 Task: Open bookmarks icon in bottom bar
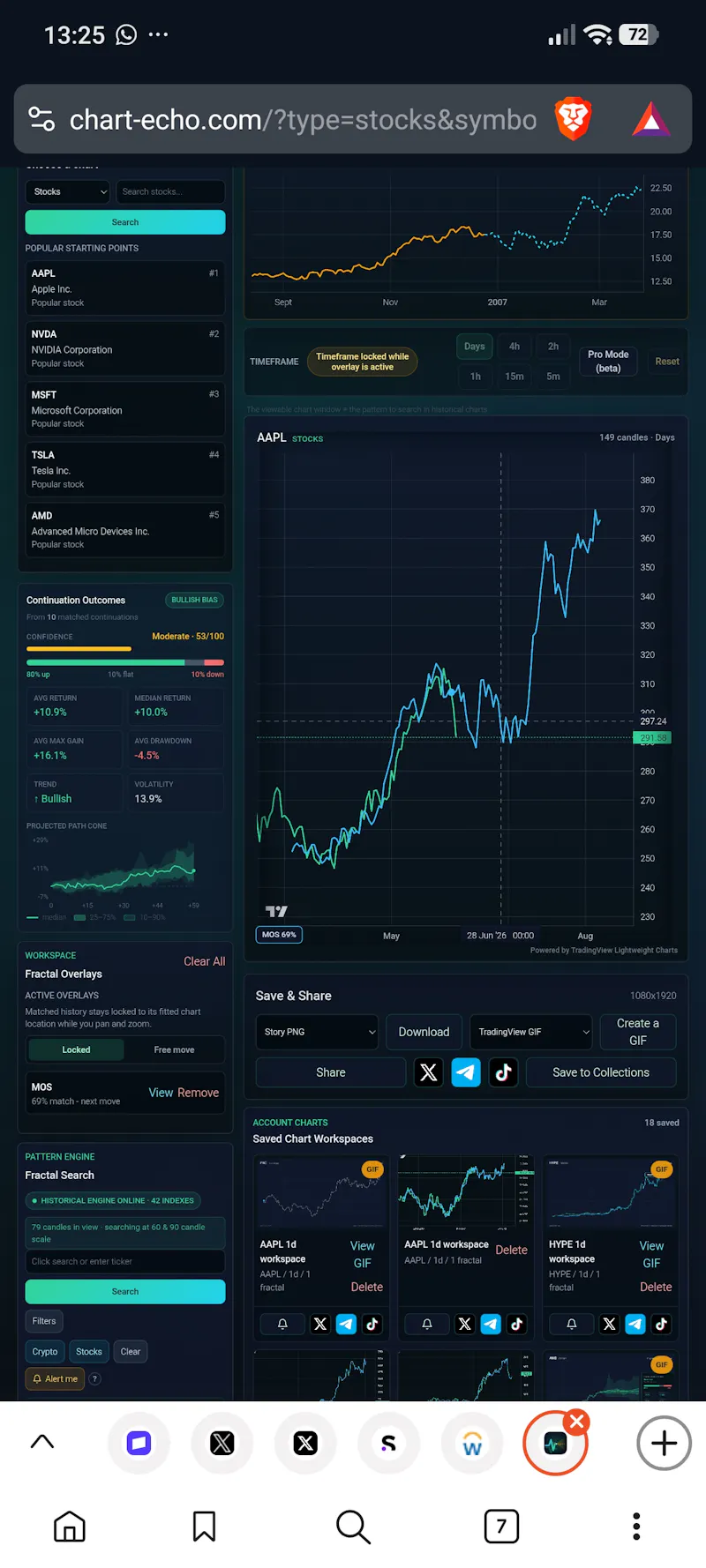click(x=204, y=1527)
